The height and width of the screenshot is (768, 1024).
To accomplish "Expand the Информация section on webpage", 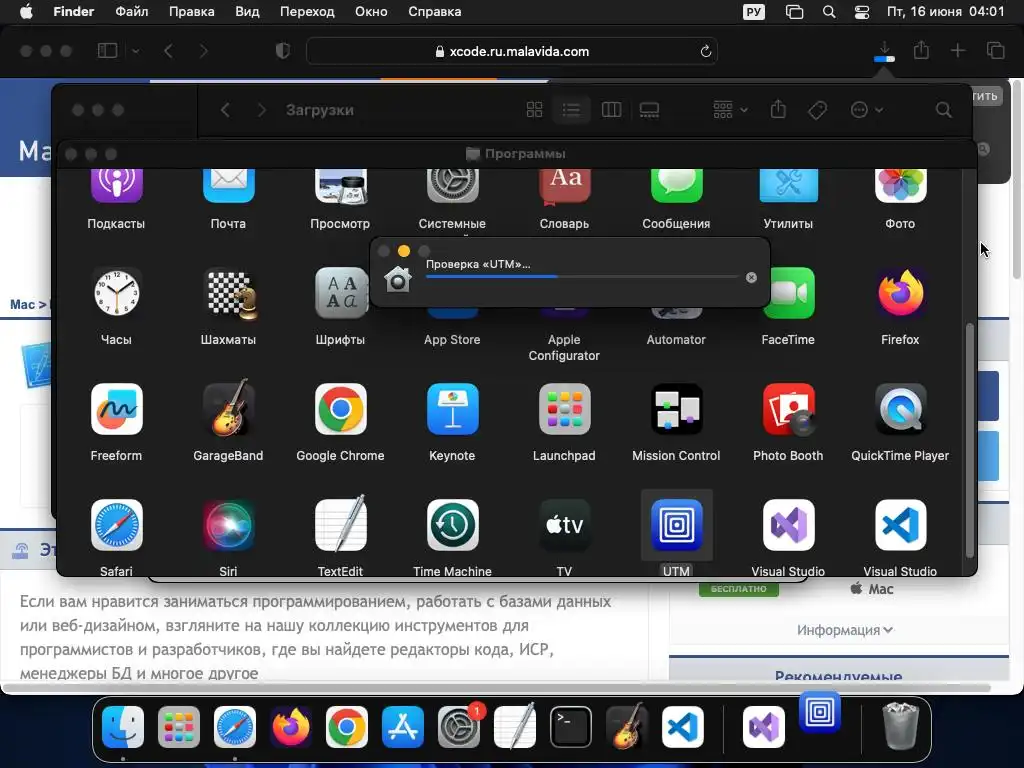I will tap(844, 630).
